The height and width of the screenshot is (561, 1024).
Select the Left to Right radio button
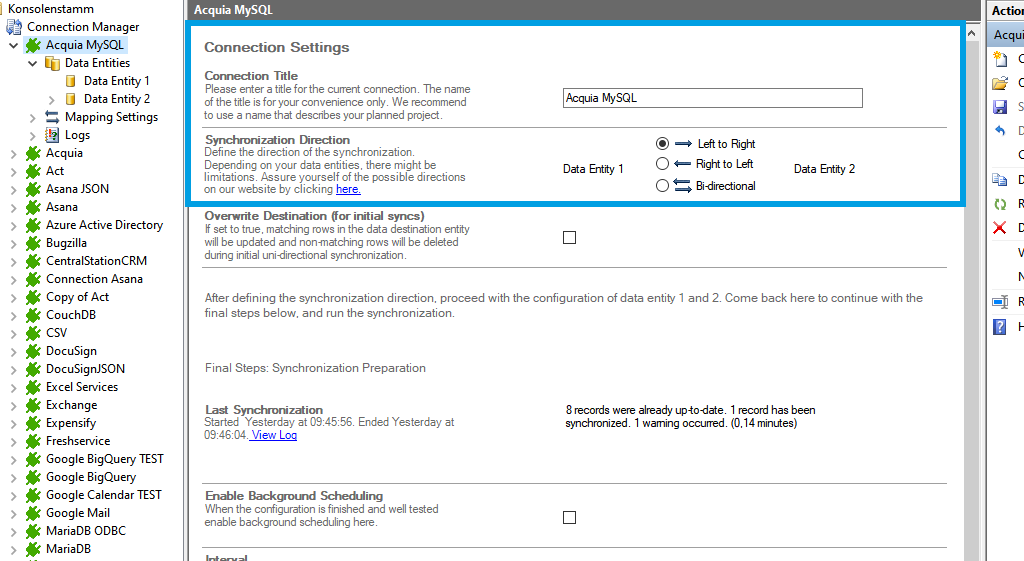pyautogui.click(x=662, y=144)
